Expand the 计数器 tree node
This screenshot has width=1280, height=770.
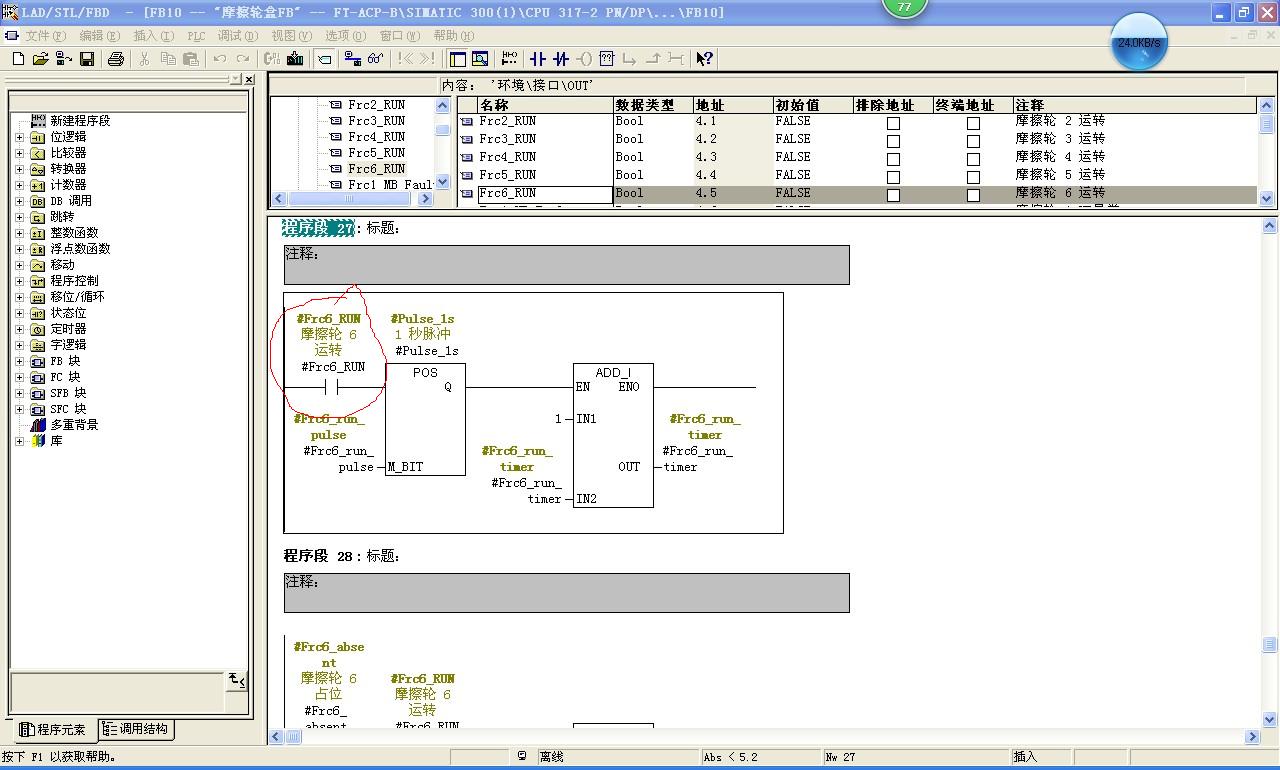tap(19, 185)
